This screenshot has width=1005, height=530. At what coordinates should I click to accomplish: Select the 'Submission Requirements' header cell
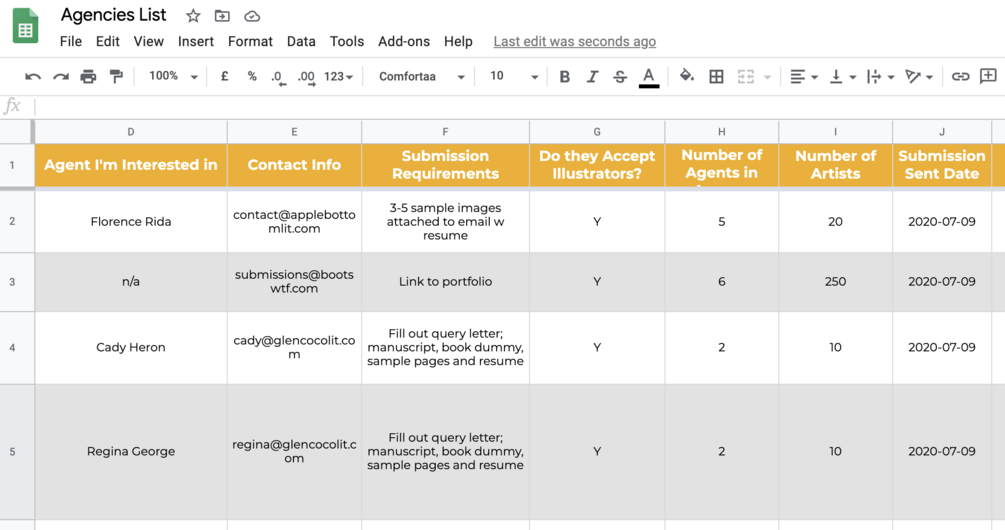point(445,165)
